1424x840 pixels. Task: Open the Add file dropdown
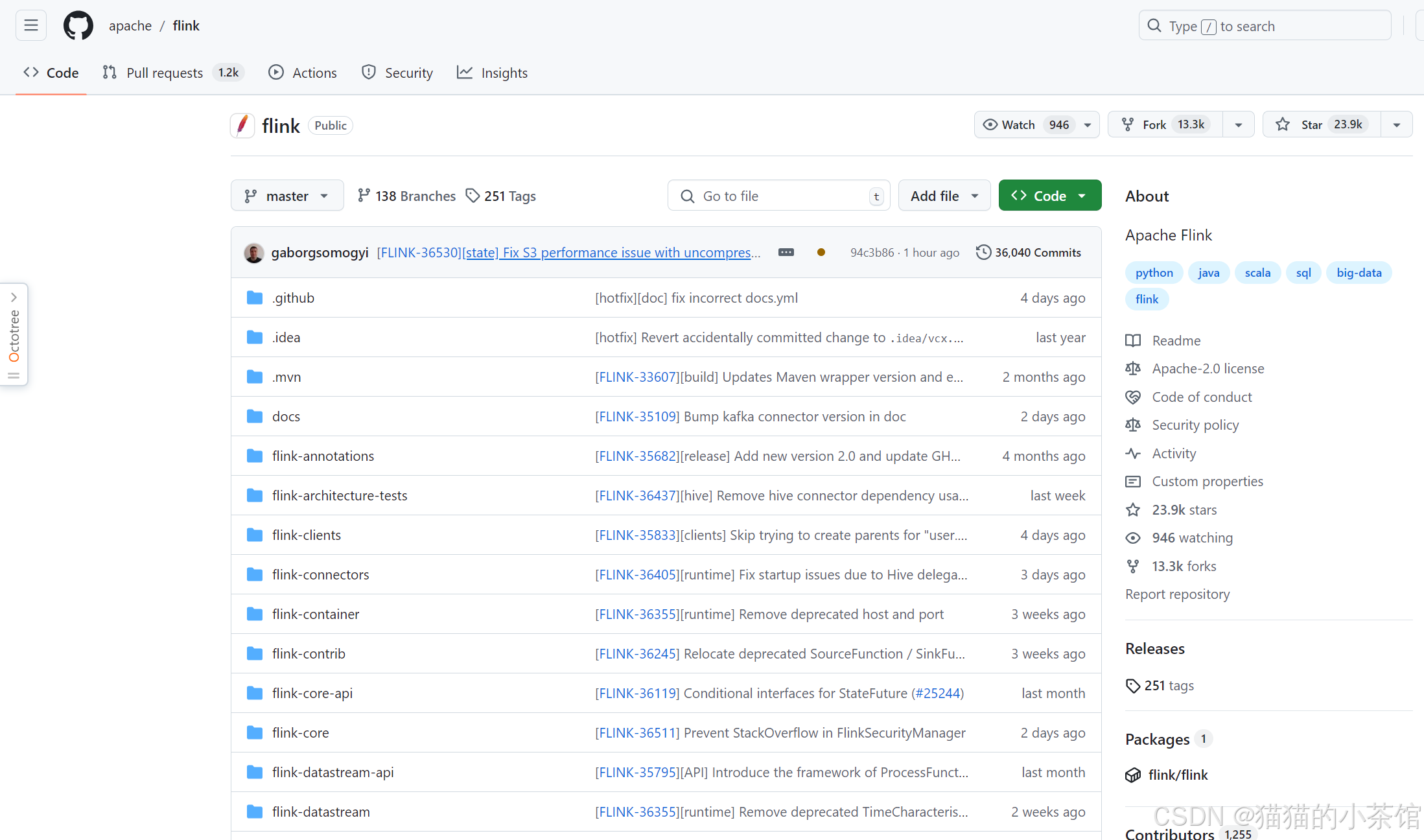[x=944, y=195]
